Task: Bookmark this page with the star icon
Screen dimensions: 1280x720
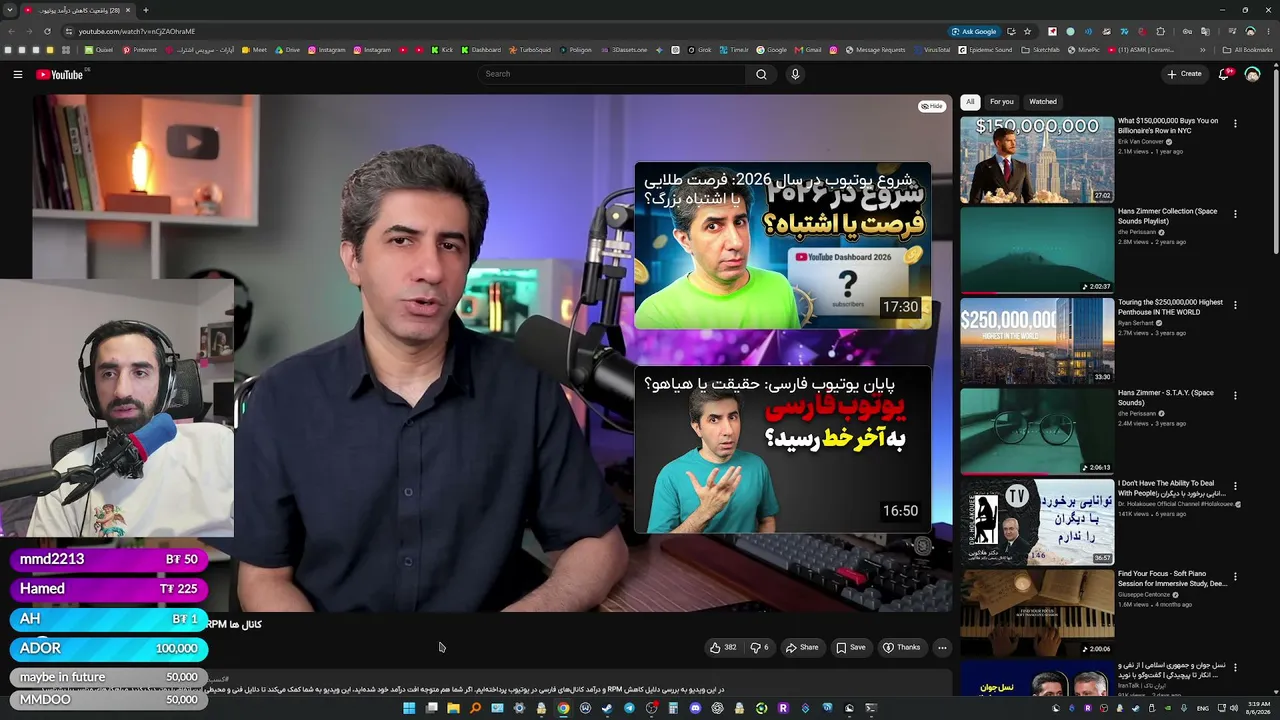Action: (x=1027, y=31)
